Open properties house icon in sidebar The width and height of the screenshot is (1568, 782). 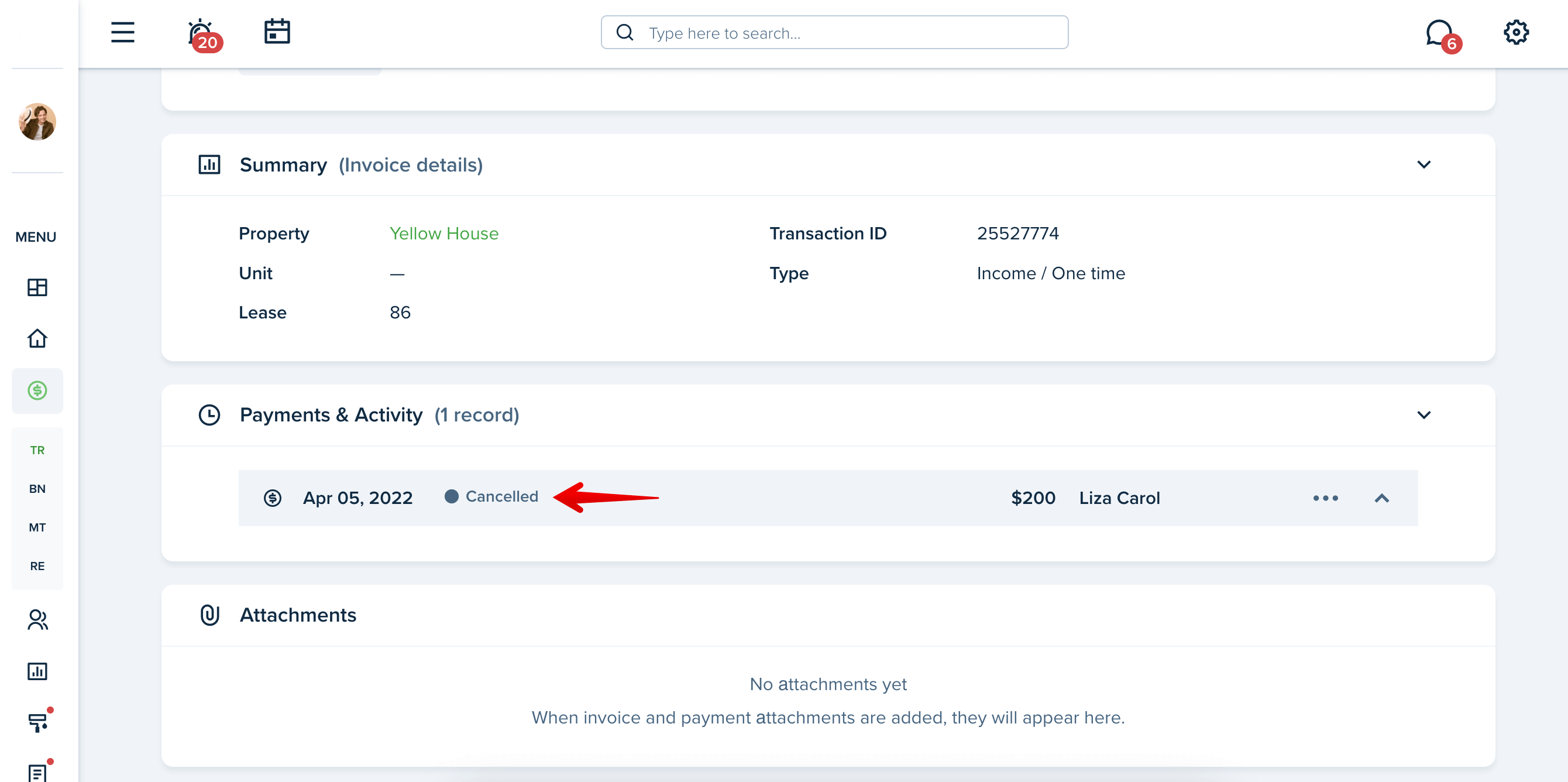point(37,338)
